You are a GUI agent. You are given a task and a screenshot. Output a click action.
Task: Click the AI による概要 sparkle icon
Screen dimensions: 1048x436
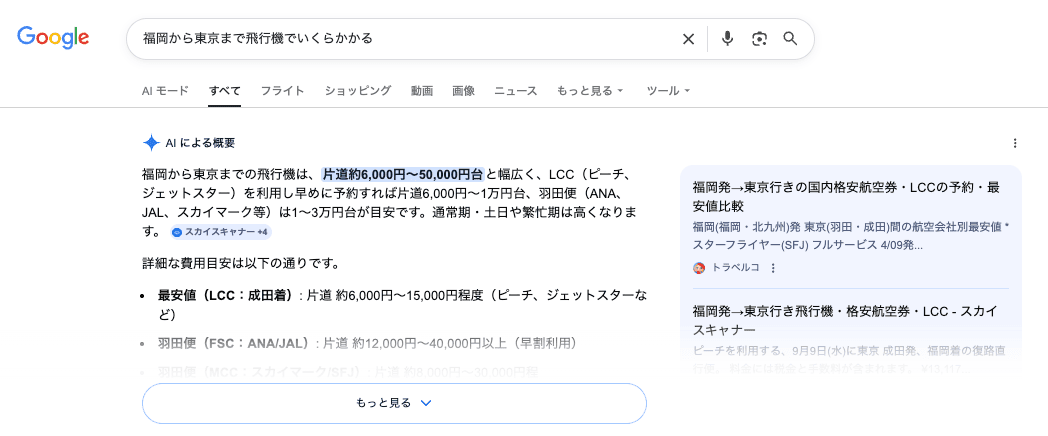click(151, 143)
